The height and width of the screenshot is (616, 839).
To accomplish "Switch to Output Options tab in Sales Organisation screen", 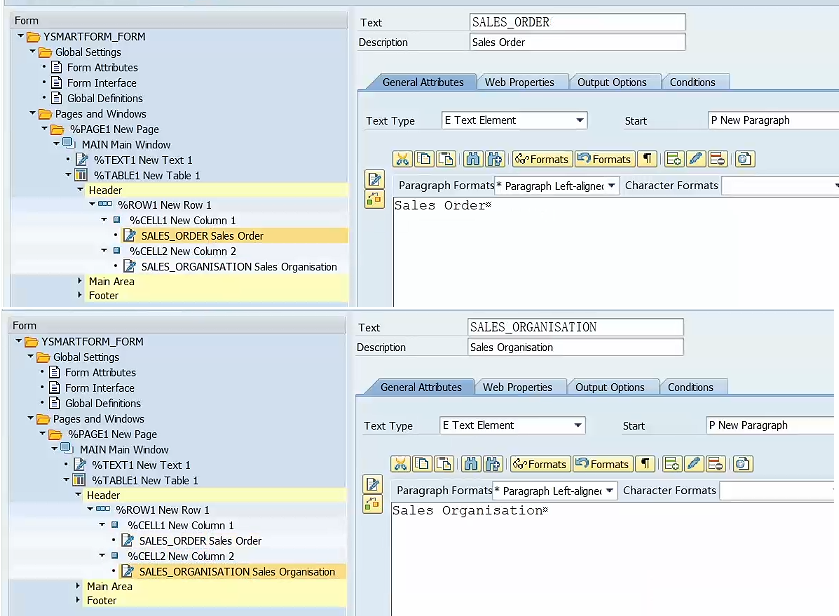I will coord(609,387).
